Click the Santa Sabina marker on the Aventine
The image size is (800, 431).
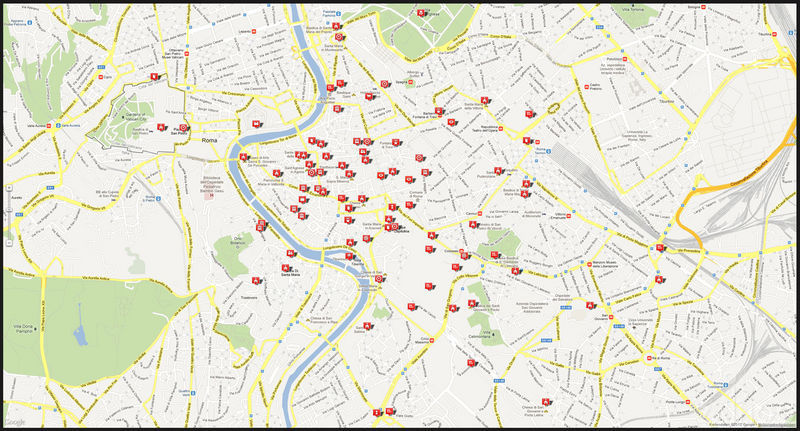pyautogui.click(x=367, y=326)
